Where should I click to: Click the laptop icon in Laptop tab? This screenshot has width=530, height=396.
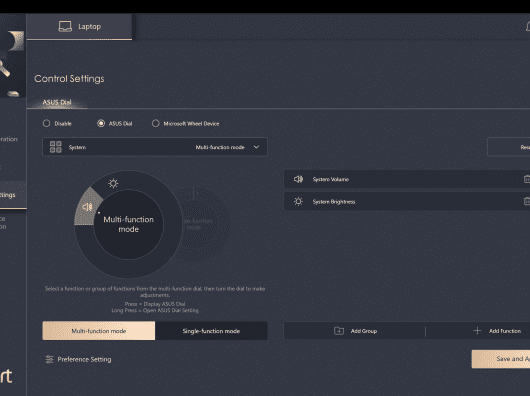click(65, 26)
